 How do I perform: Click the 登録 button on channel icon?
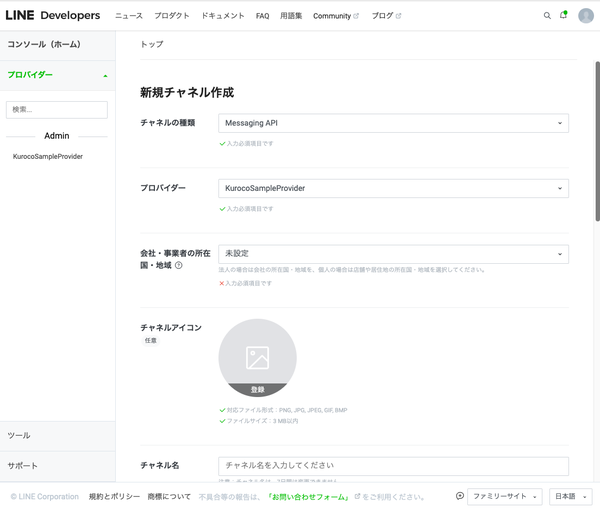pos(258,389)
